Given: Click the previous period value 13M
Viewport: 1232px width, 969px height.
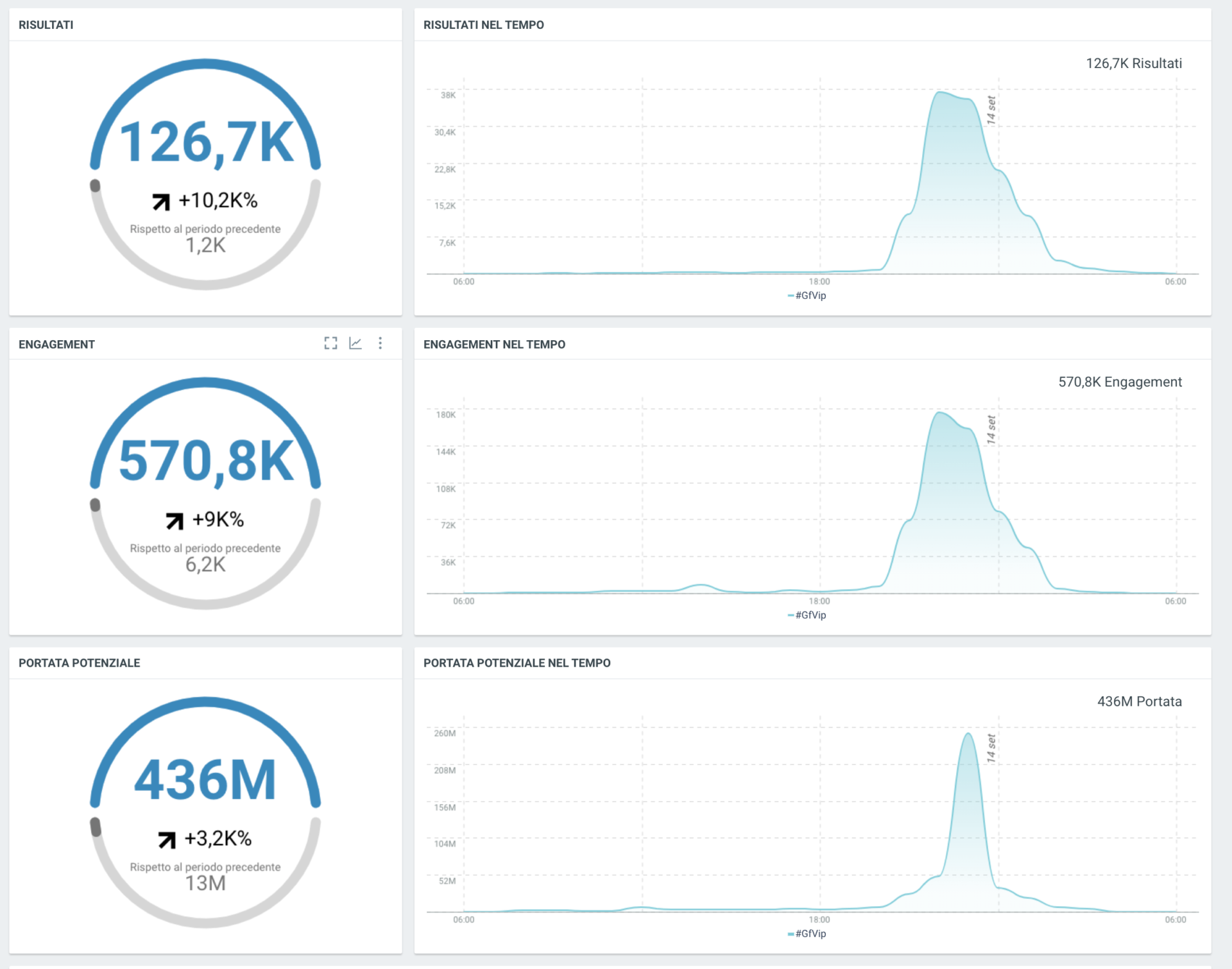Looking at the screenshot, I should pyautogui.click(x=205, y=884).
